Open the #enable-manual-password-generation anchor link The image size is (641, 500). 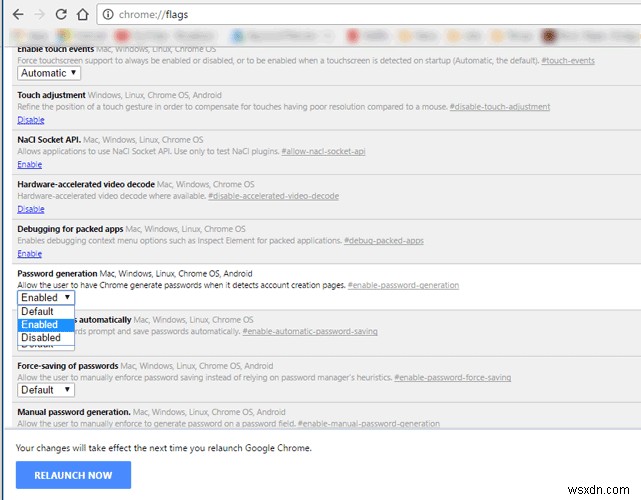(x=369, y=424)
